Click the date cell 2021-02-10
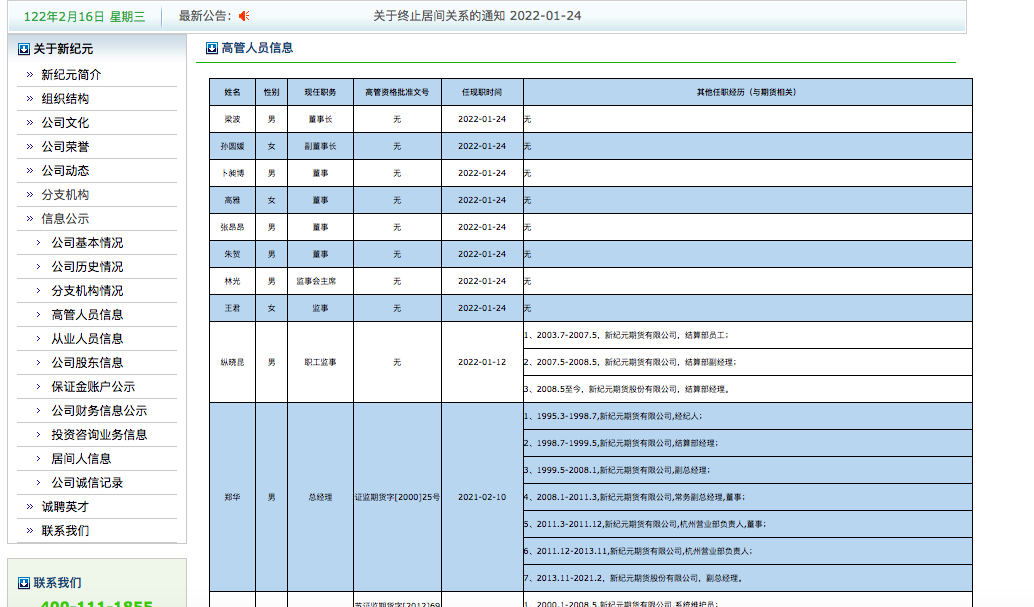The width and height of the screenshot is (1034, 607). click(482, 497)
